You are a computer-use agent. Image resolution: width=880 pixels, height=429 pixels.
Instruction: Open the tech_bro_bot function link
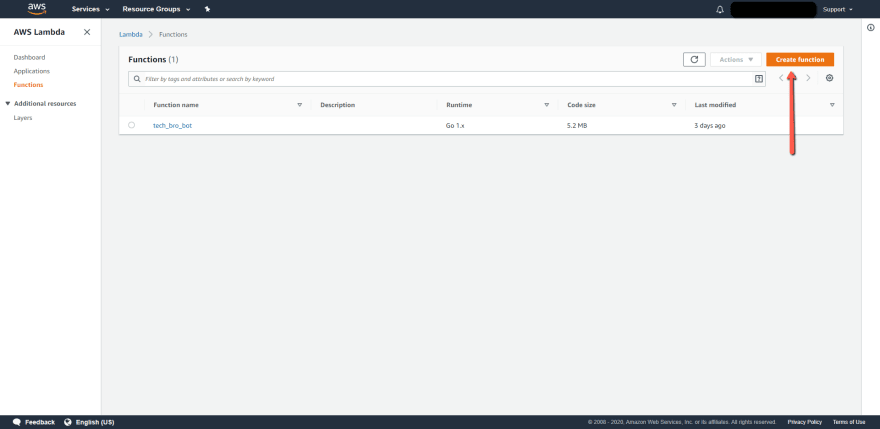coord(172,126)
